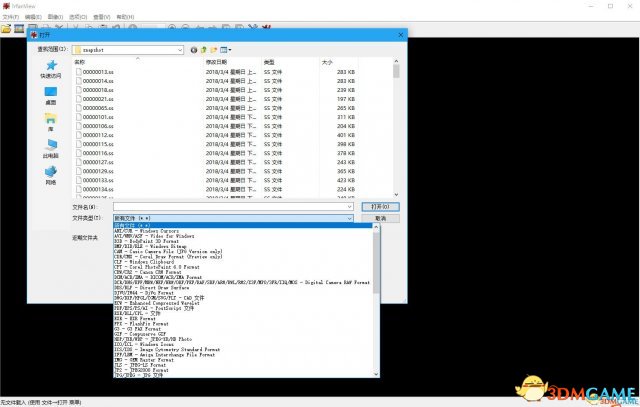Pick IMG - GEM Raster Format entry
640x407 pixels.
[243, 360]
